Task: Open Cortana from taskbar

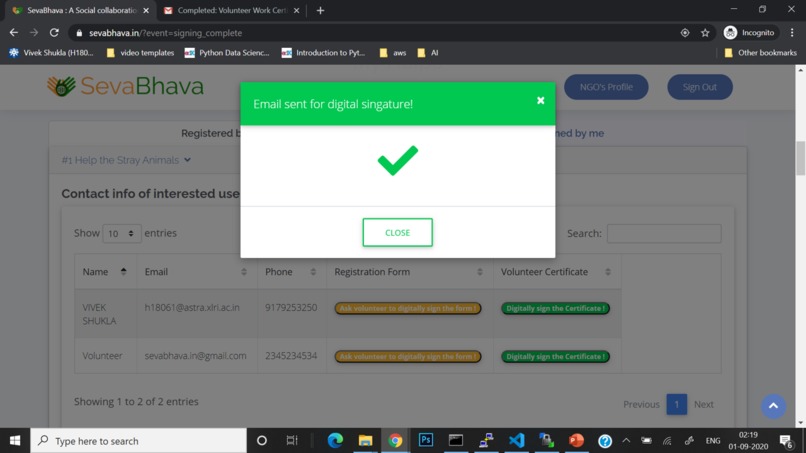Action: pyautogui.click(x=262, y=441)
